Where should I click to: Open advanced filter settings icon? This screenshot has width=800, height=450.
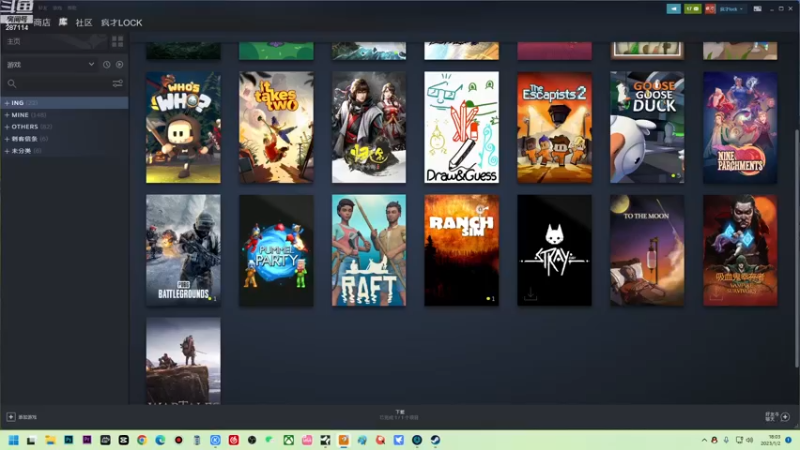click(x=117, y=83)
